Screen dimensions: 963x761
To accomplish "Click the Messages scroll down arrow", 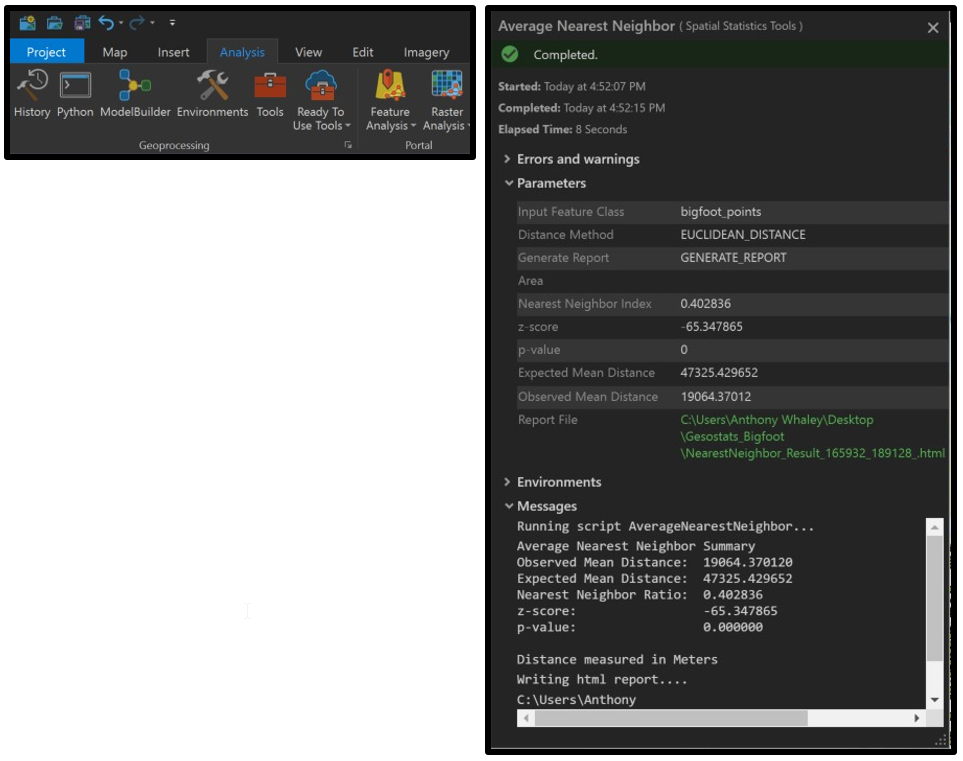I will click(935, 700).
